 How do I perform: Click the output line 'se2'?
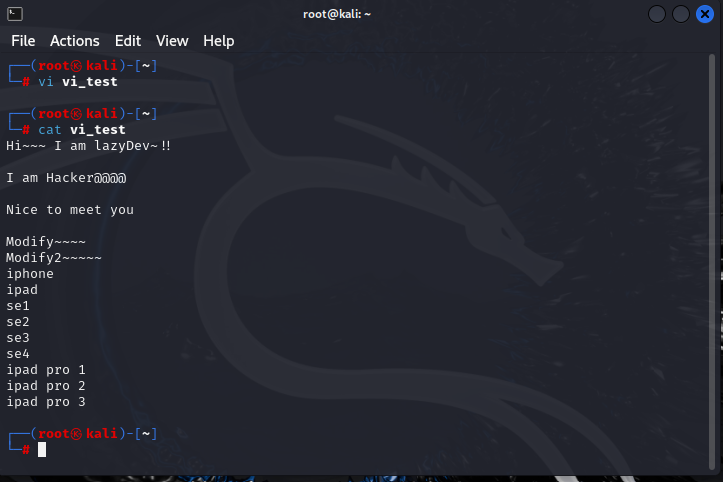point(18,322)
